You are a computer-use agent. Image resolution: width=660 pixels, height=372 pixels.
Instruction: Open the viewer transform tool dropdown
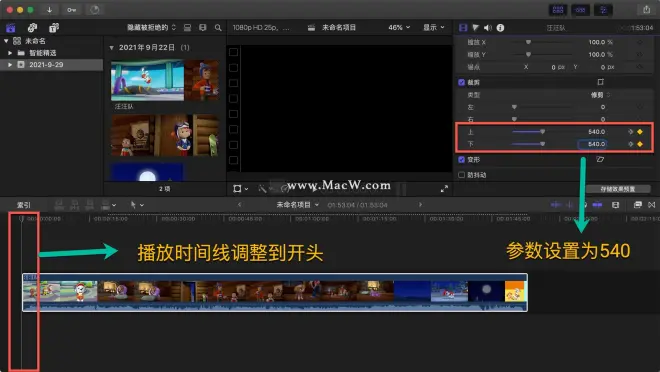click(x=240, y=189)
